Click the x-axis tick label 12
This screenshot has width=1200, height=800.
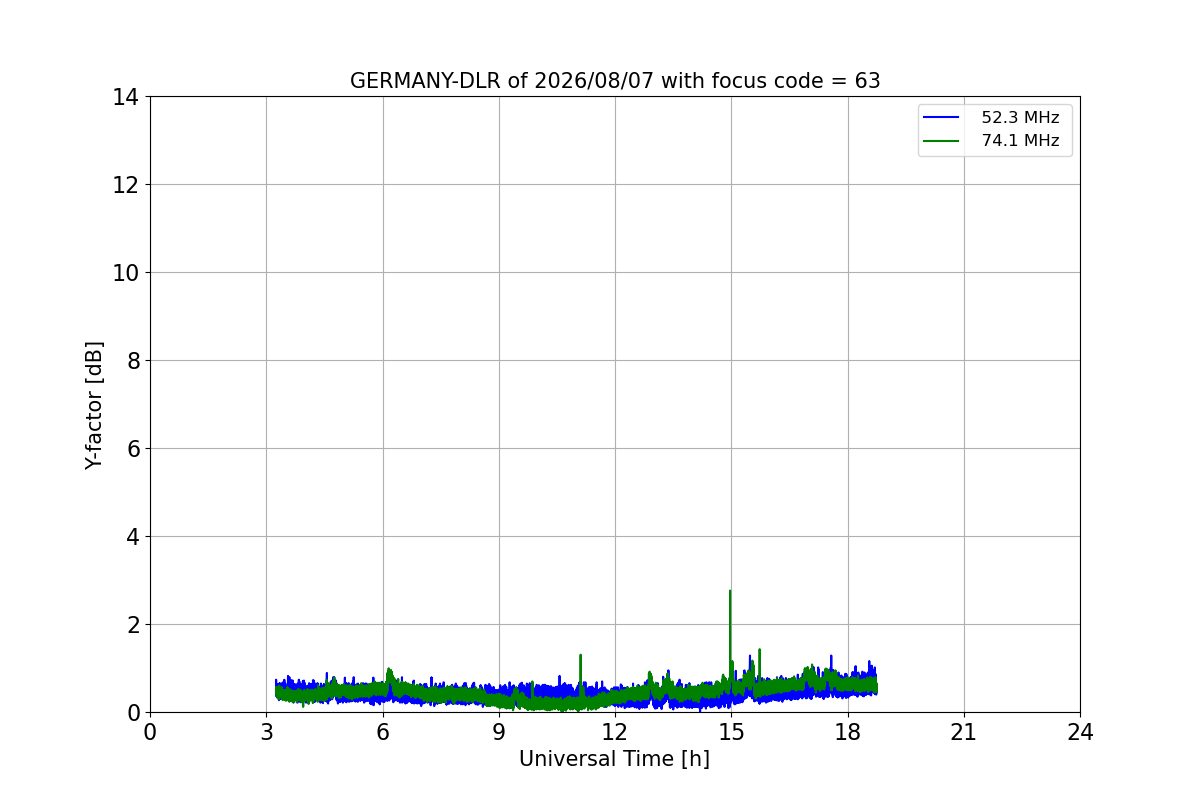(615, 731)
